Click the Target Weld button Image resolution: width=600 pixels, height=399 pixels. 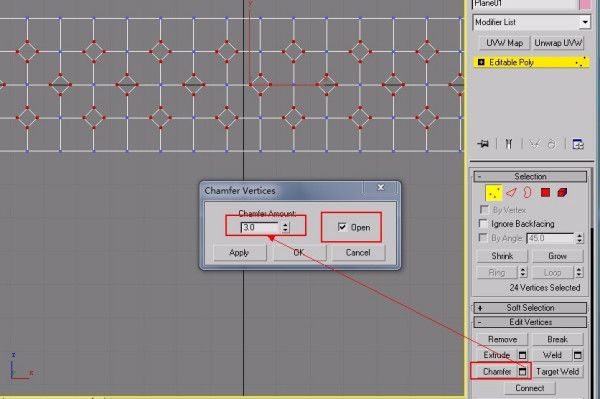point(558,371)
